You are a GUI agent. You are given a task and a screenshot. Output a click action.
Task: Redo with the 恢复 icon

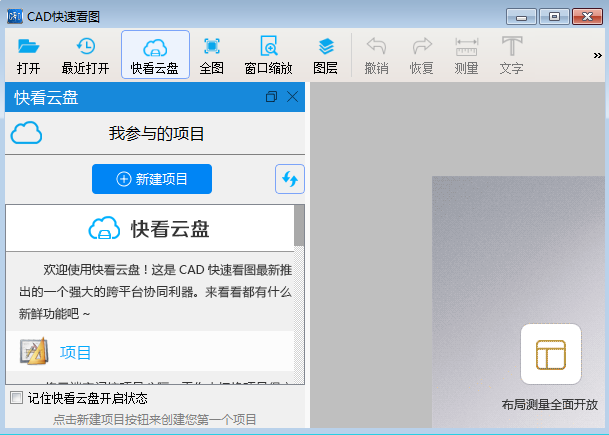pos(422,56)
